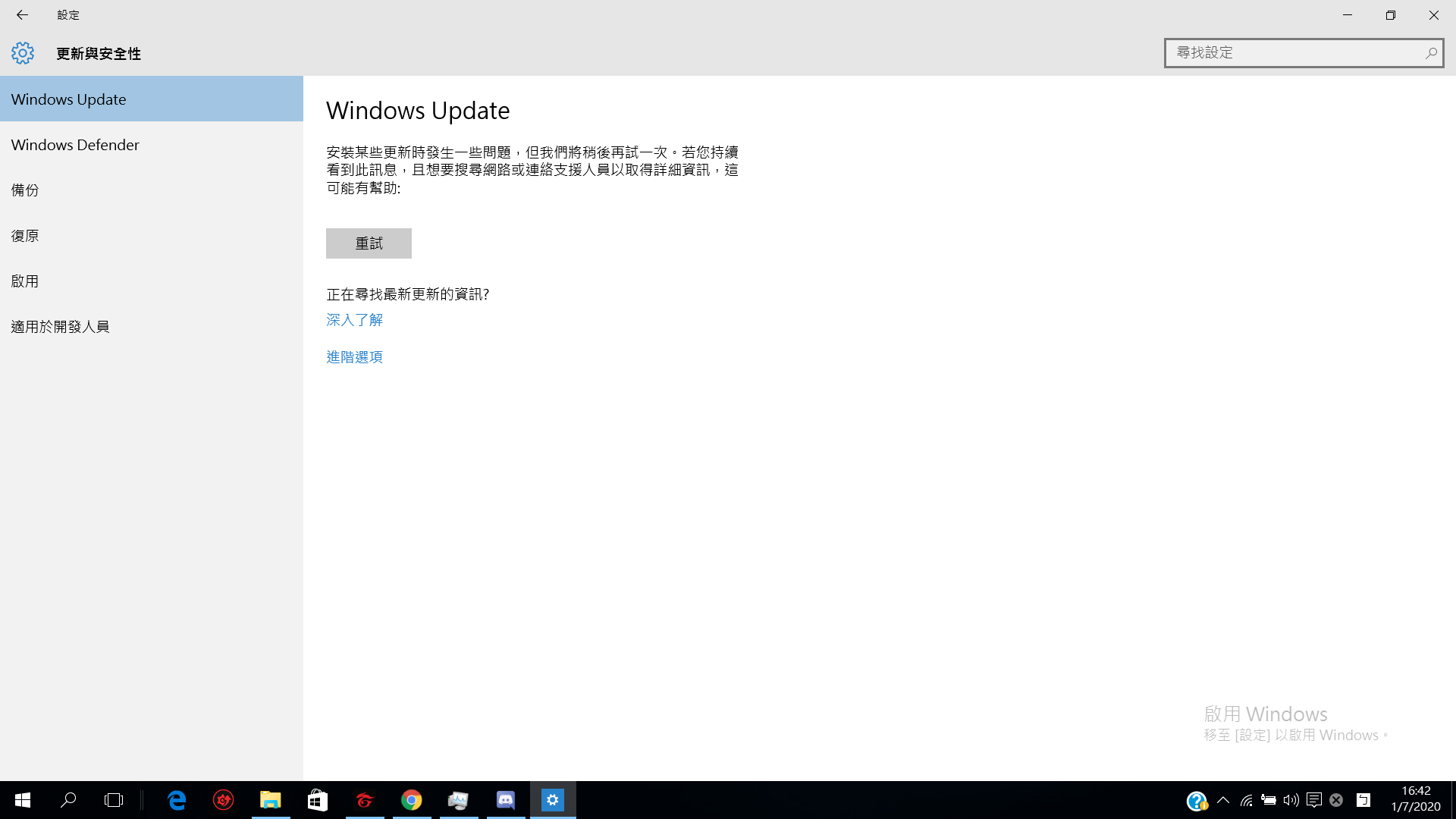Viewport: 1456px width, 819px height.
Task: Select Windows Update sidebar menu item
Action: pyautogui.click(x=151, y=98)
